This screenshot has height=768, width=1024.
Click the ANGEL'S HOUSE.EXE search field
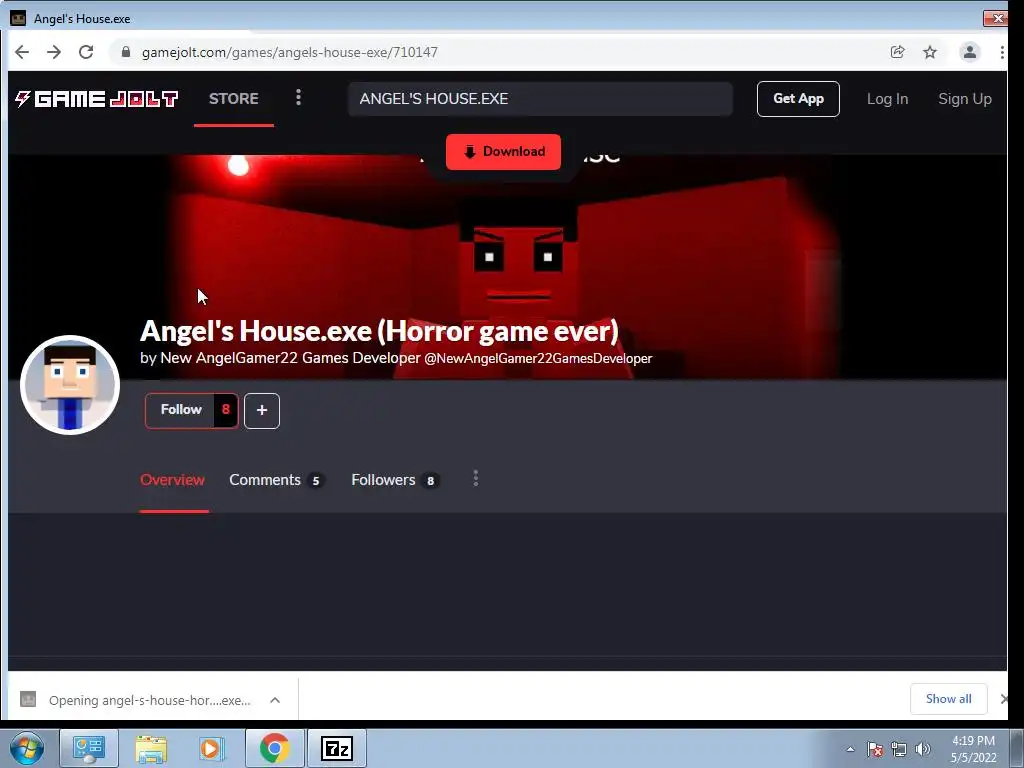[540, 99]
